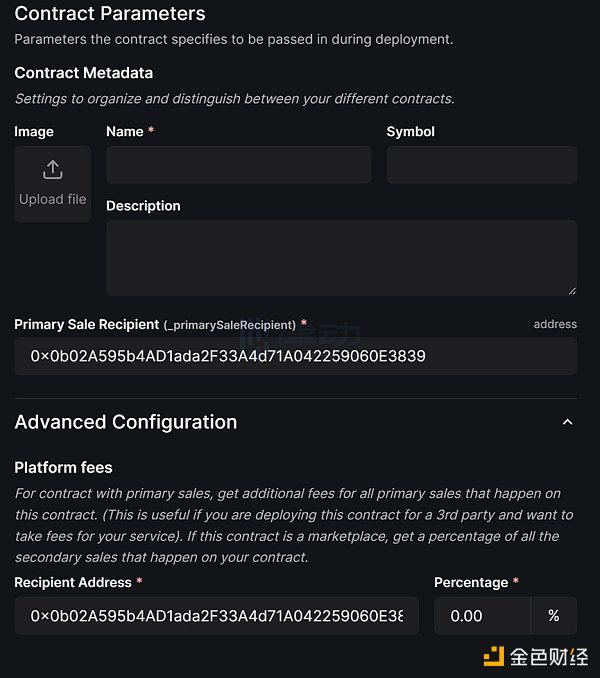Click the percent sign suffix box

553,616
